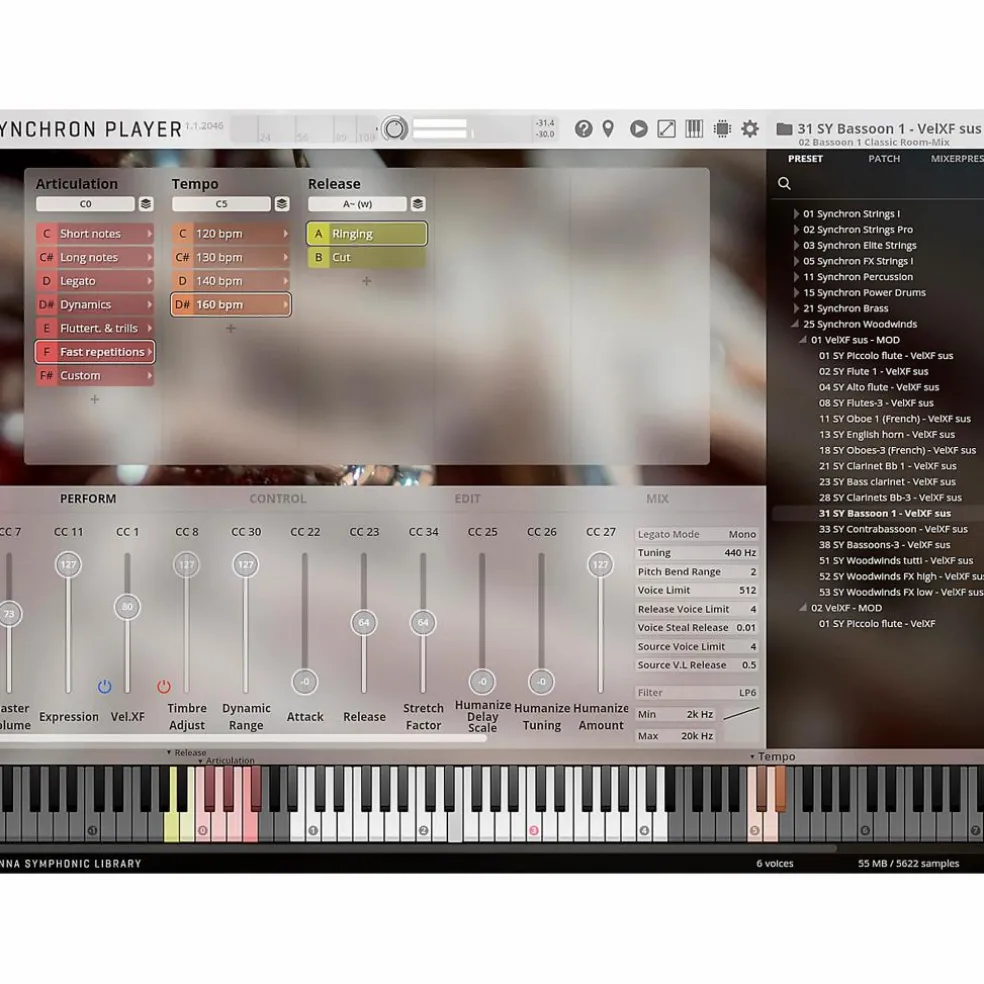Click the CPU chip icon
The width and height of the screenshot is (984, 984).
pyautogui.click(x=722, y=129)
